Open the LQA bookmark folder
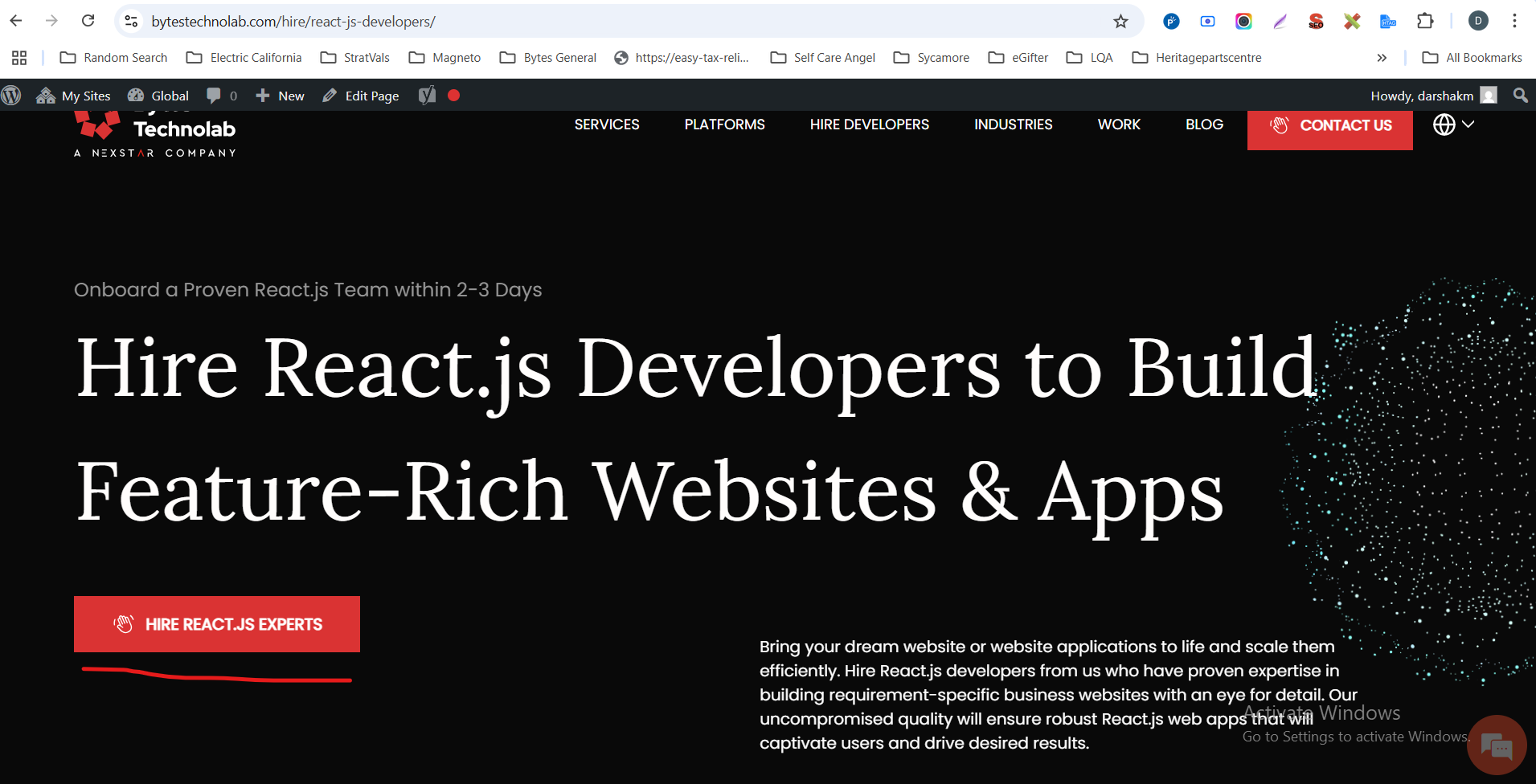1536x784 pixels. (x=1089, y=58)
